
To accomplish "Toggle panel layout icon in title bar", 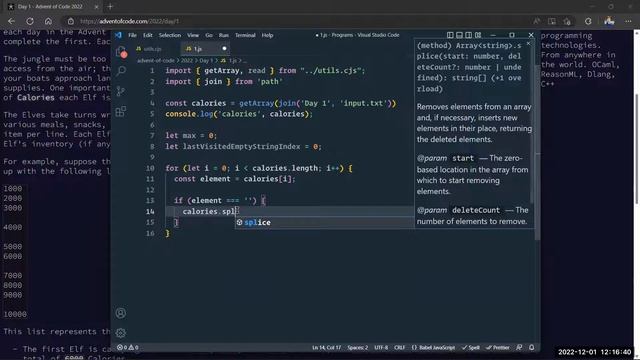I will 459,35.
